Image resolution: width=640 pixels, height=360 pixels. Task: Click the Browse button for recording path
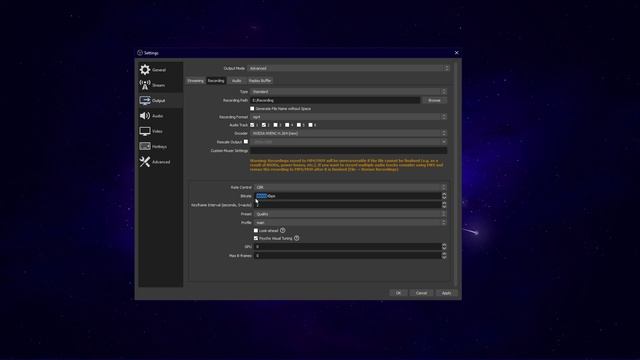click(x=434, y=100)
